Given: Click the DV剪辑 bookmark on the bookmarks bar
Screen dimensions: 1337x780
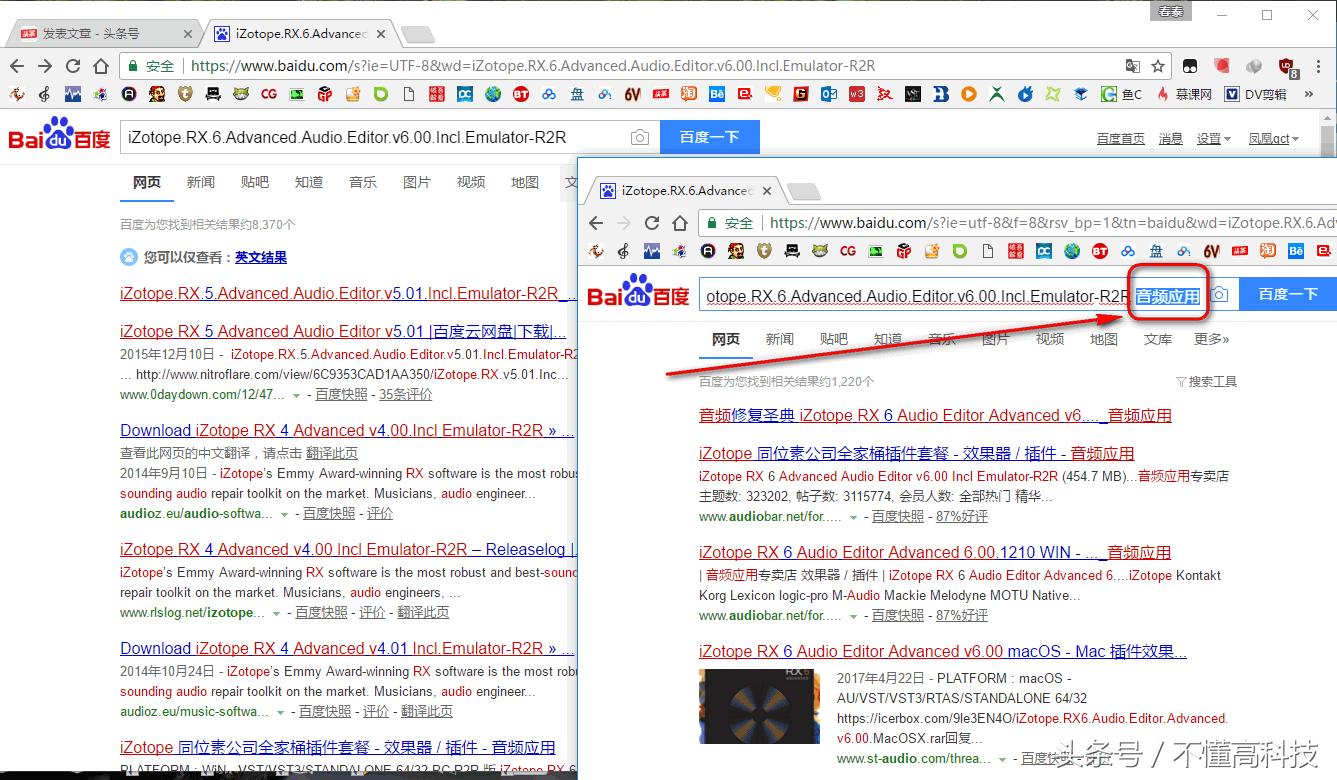Looking at the screenshot, I should (x=1266, y=95).
